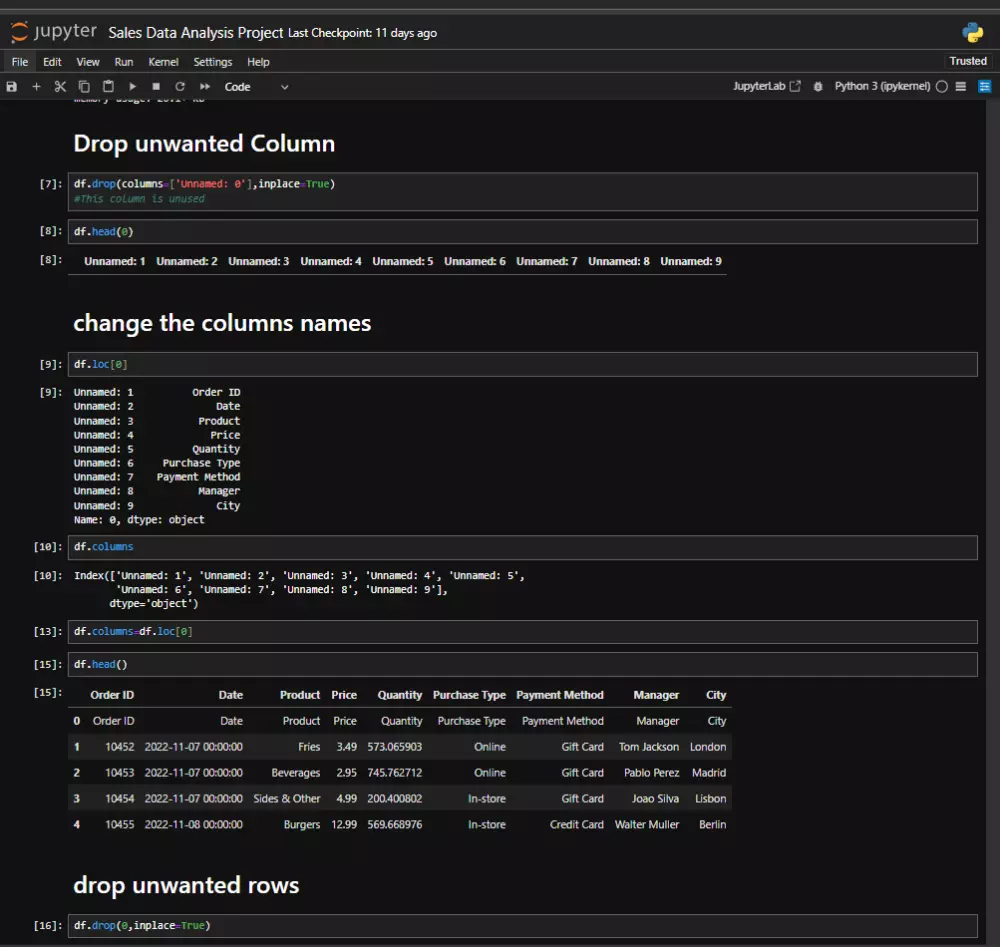
Task: Copy the selected cell
Action: tap(84, 87)
